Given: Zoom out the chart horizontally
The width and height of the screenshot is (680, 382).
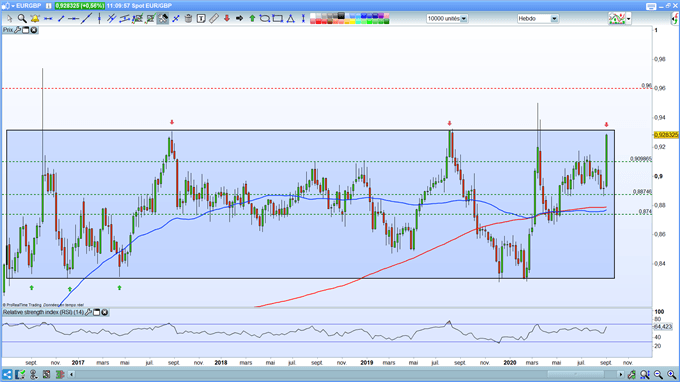Looking at the screenshot, I should point(658,374).
